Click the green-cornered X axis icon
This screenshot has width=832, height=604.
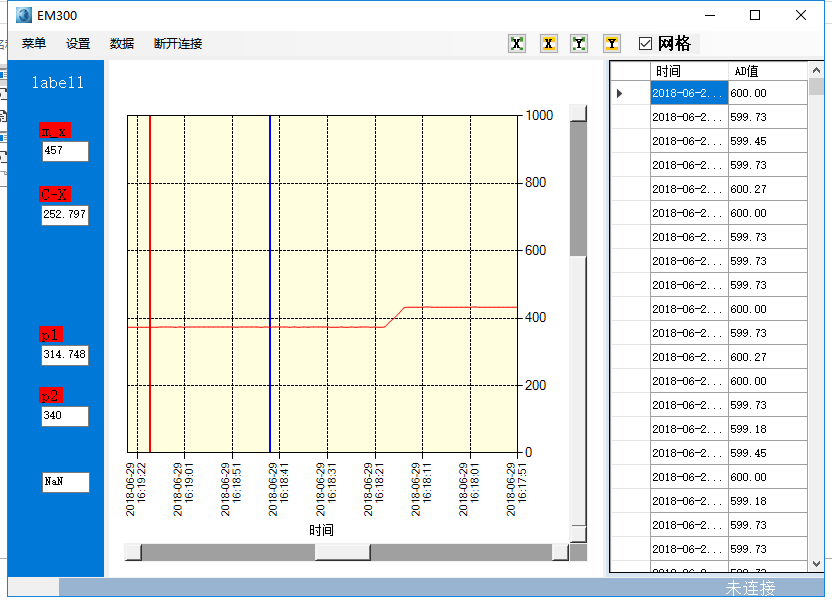[517, 44]
